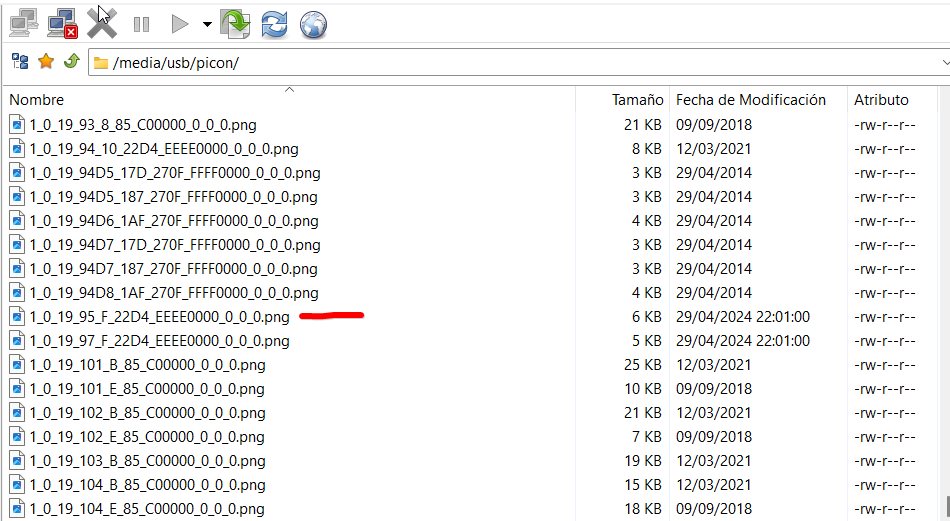Image resolution: width=950 pixels, height=521 pixels.
Task: Open bookmarks with the star icon
Action: [x=45, y=62]
